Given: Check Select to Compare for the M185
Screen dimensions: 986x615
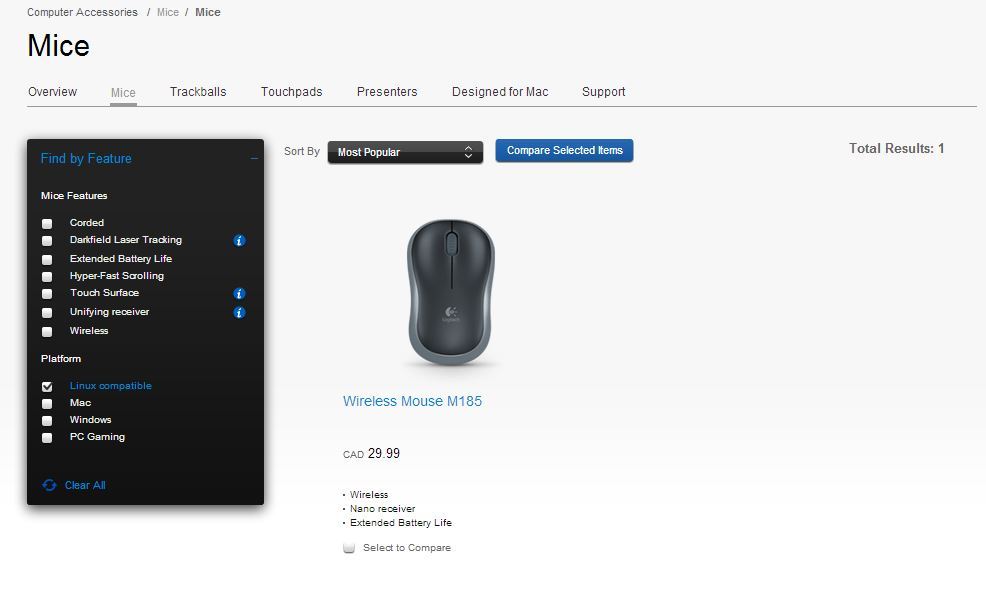Looking at the screenshot, I should coord(349,548).
